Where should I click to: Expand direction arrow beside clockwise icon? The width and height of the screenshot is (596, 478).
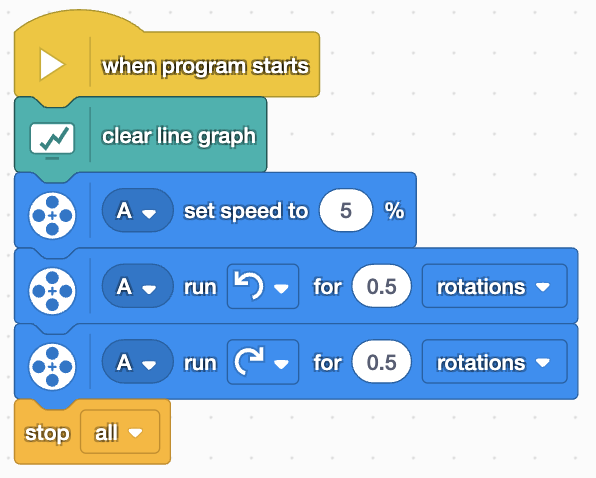tap(281, 365)
